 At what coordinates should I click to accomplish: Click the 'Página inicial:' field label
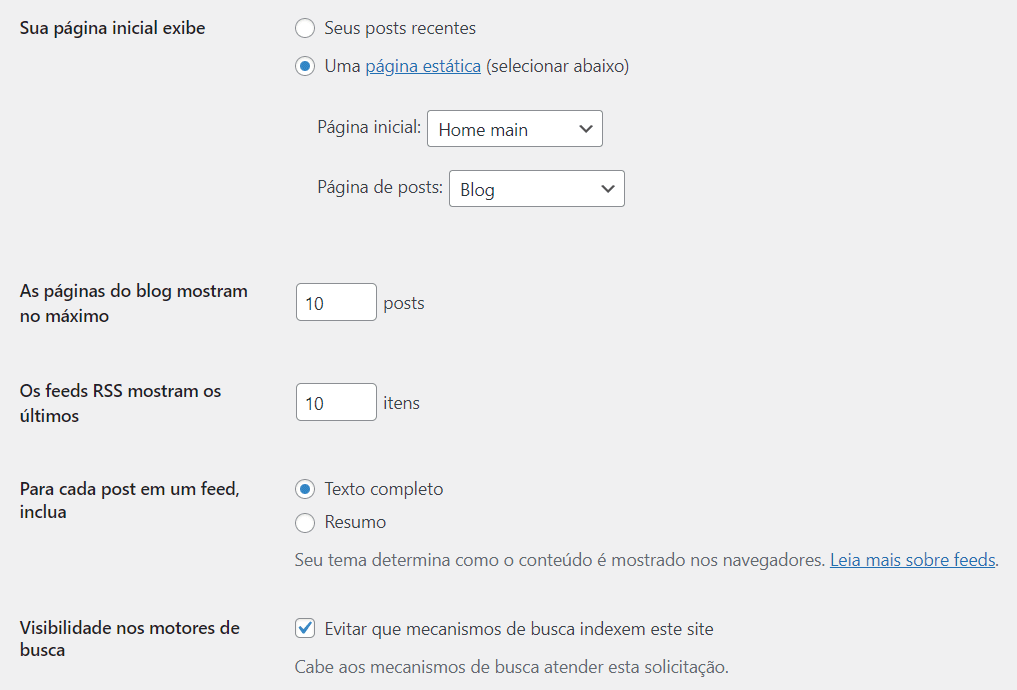click(x=369, y=127)
